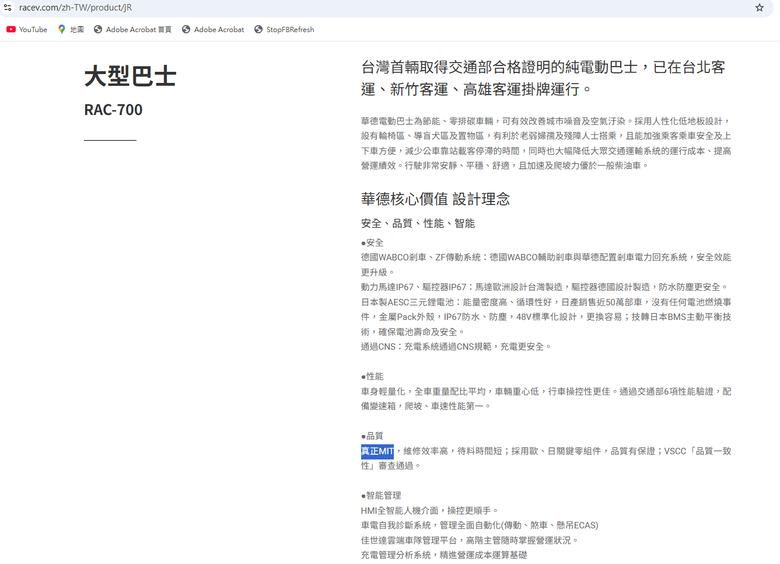Image resolution: width=780 pixels, height=564 pixels.
Task: Click the line starting 動力馬達IP67、驅控器IP67
Action: click(545, 287)
